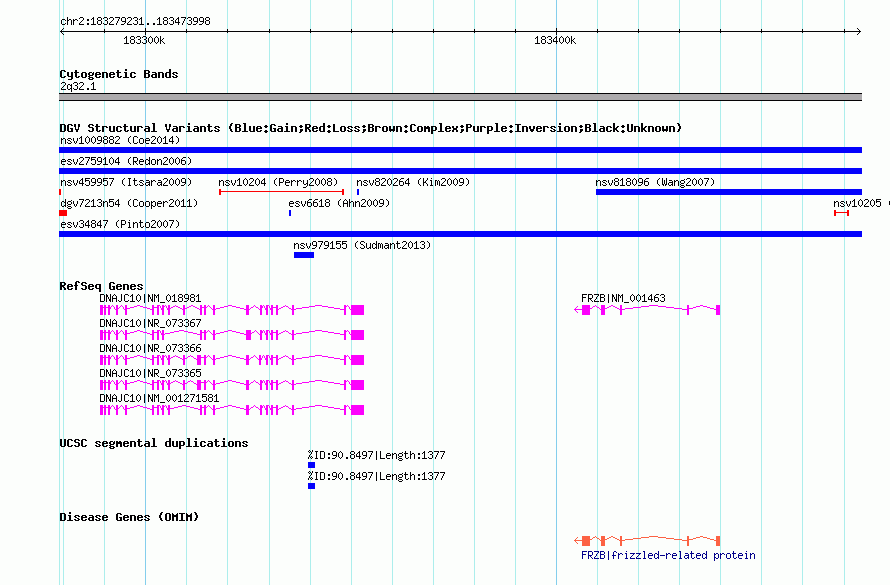Select the nsv459957 (Itsara2009) red mark
890x585 pixels.
60,192
